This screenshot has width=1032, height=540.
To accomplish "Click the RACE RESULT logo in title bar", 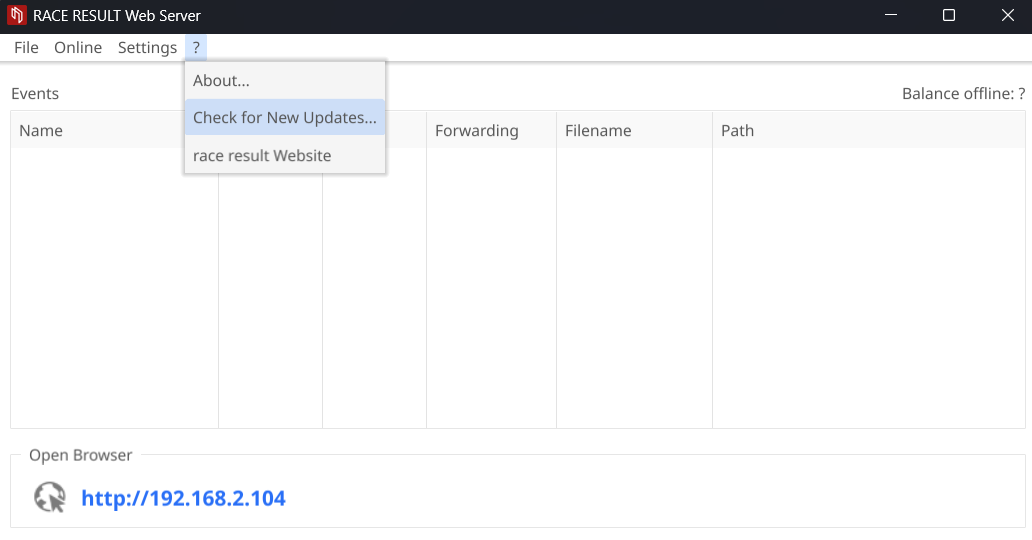I will pyautogui.click(x=16, y=16).
